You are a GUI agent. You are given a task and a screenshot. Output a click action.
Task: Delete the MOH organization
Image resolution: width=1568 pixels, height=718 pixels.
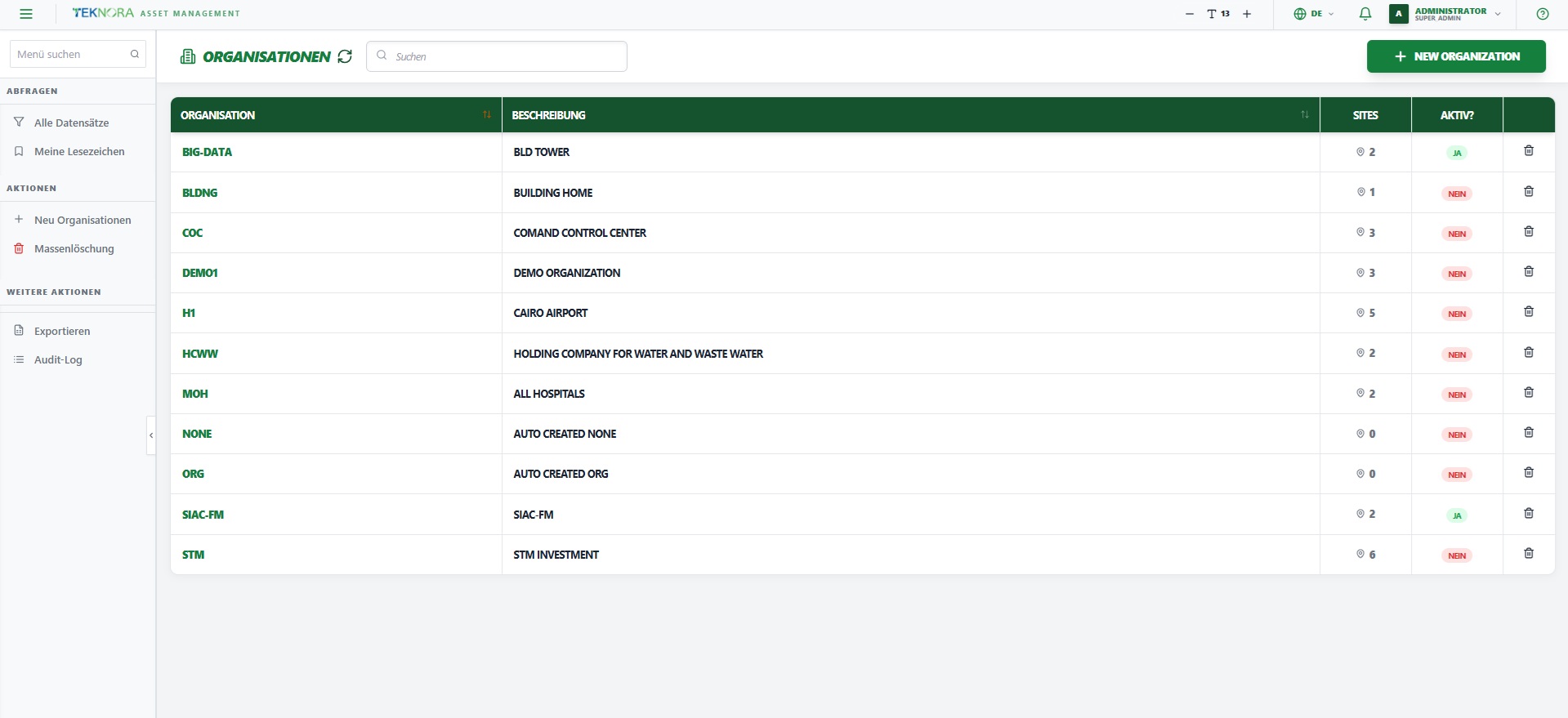point(1529,393)
